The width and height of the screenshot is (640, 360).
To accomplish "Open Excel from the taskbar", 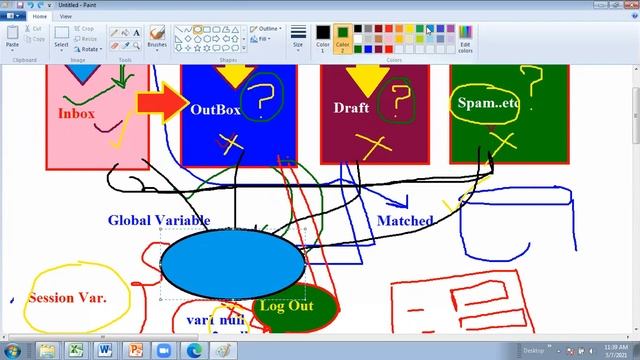I will (x=76, y=351).
